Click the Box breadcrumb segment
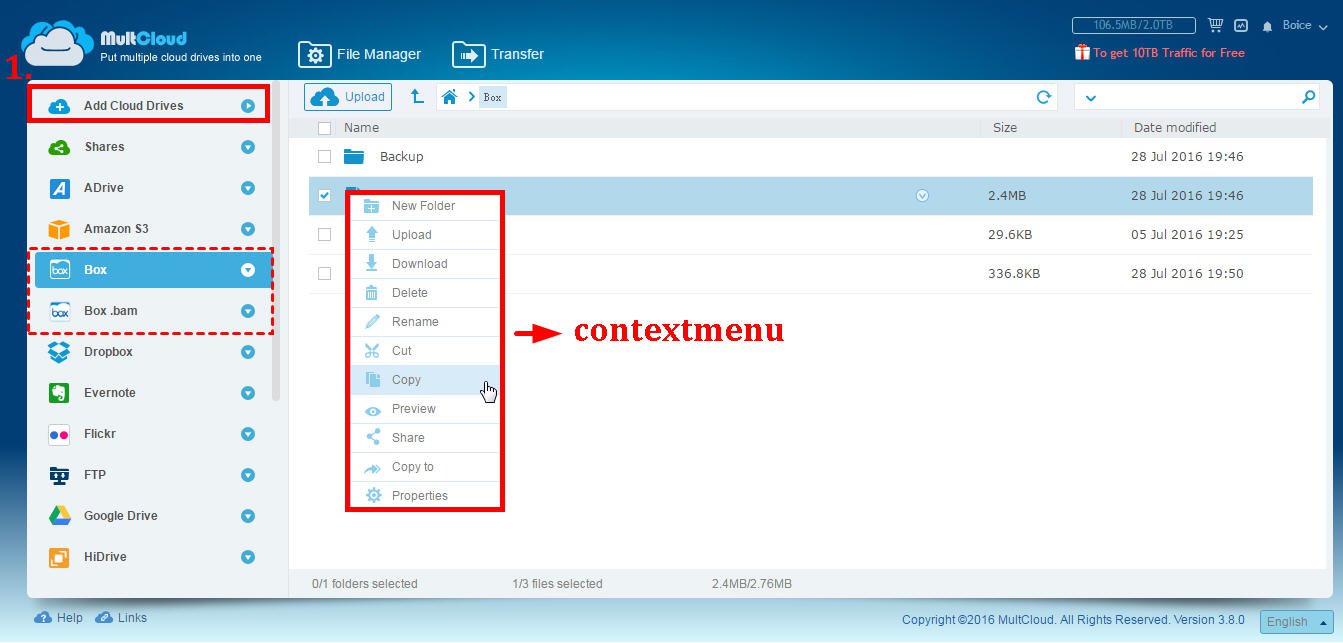The height and width of the screenshot is (643, 1343). click(492, 97)
